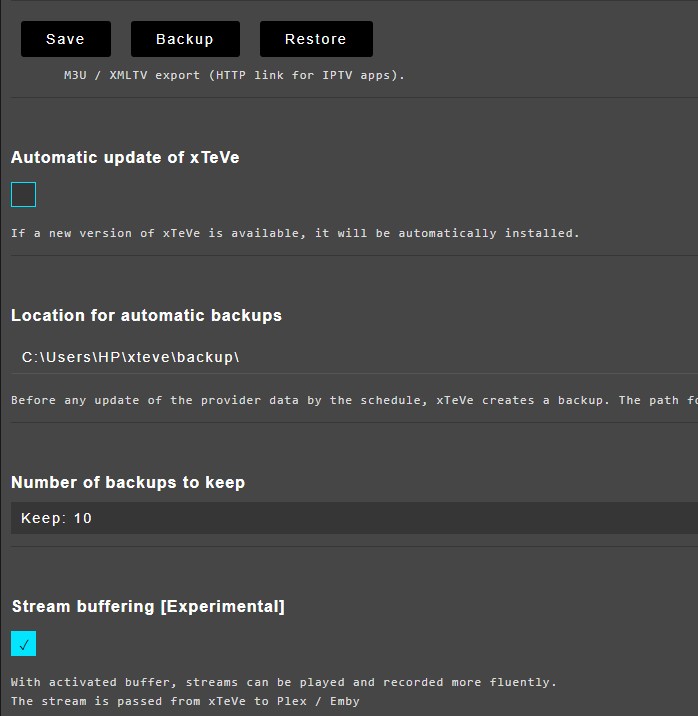Click the Backup button
698x716 pixels.
[x=185, y=39]
